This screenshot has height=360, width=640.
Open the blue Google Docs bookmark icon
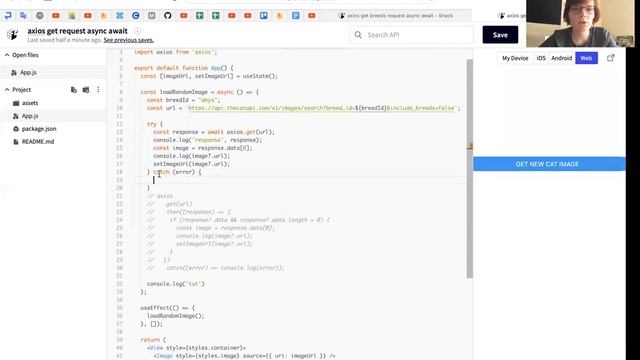tap(296, 16)
